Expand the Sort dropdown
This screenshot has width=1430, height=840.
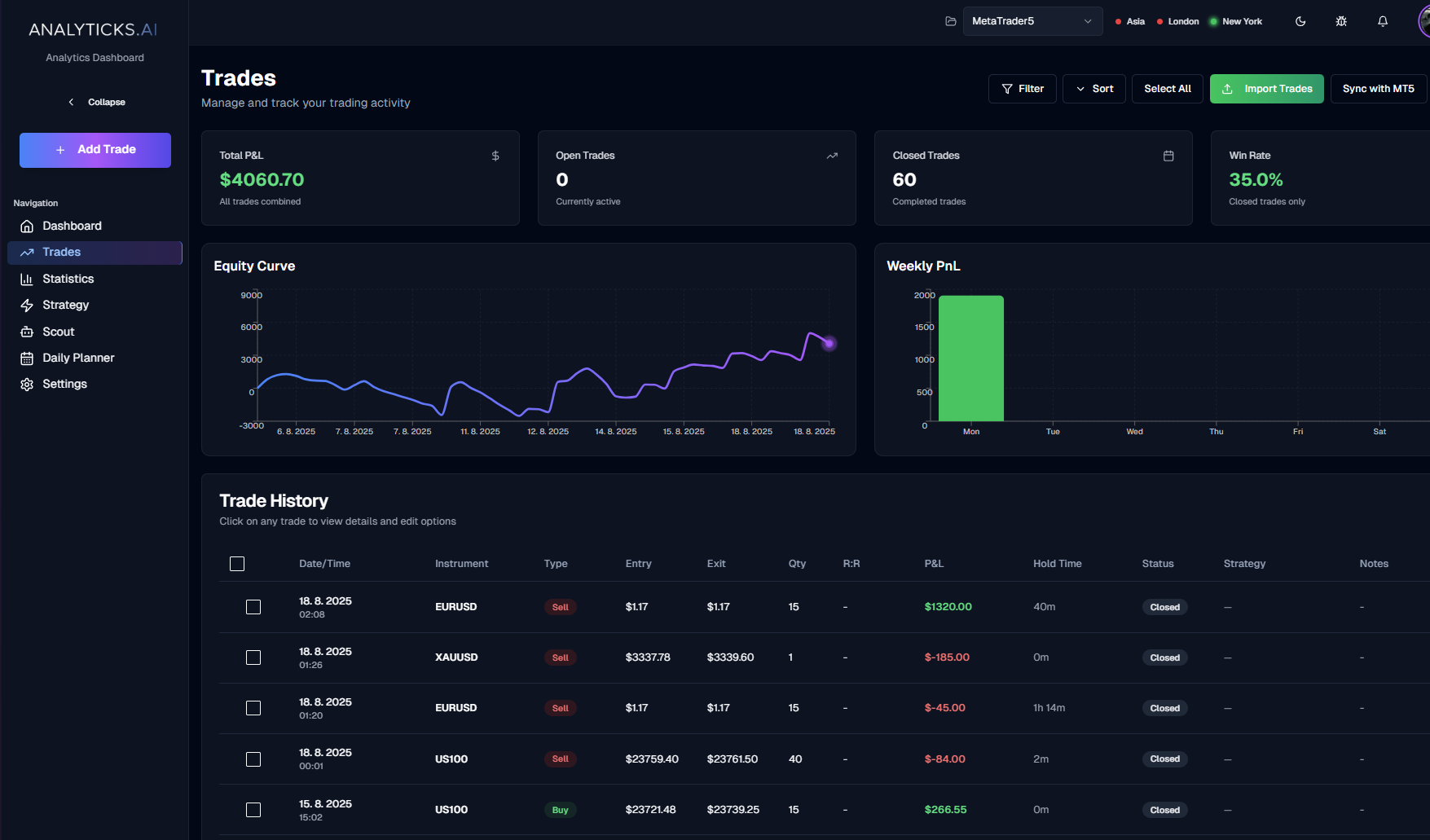tap(1094, 89)
